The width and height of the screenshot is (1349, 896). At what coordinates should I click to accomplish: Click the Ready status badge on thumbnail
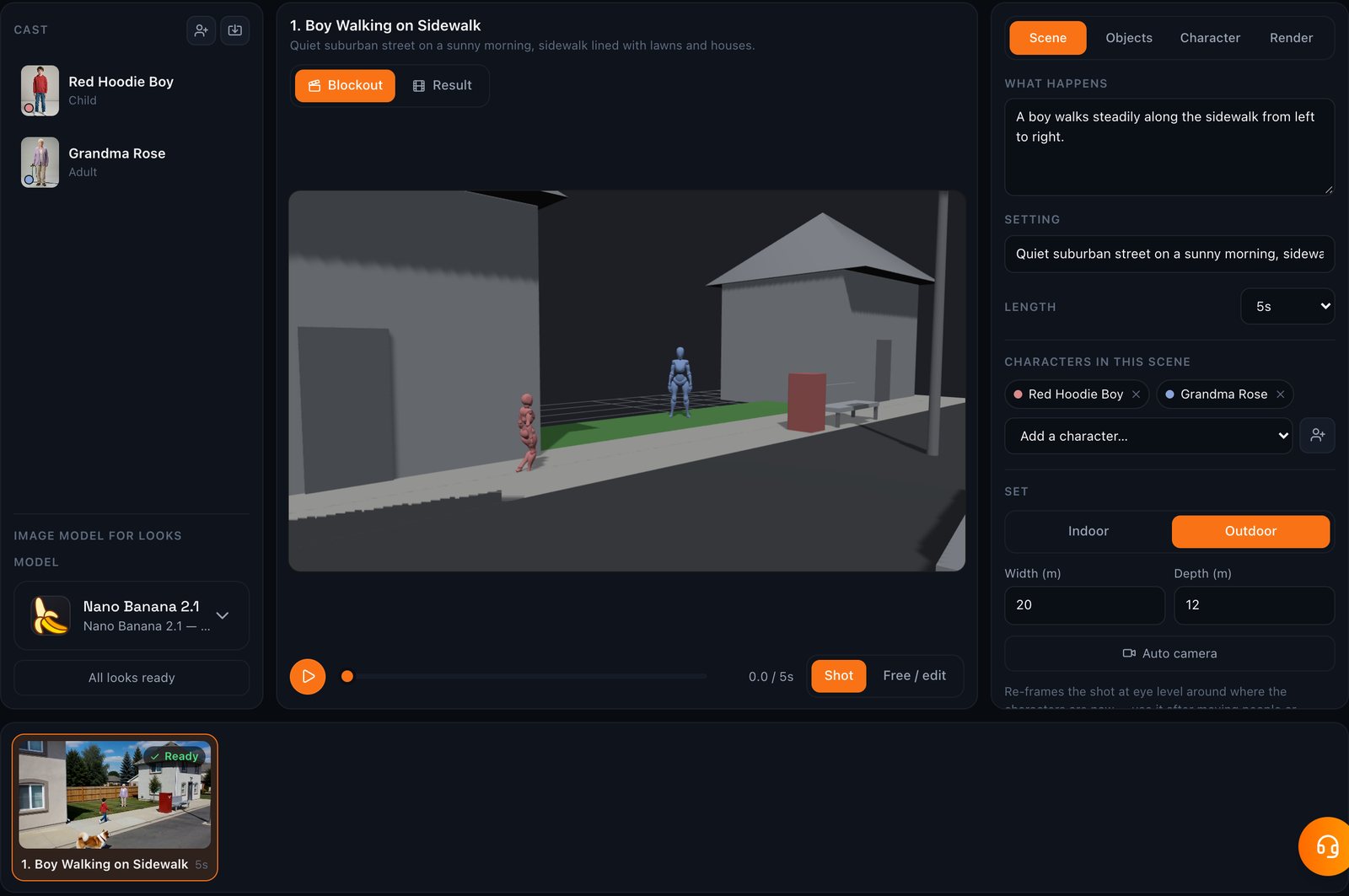[175, 756]
